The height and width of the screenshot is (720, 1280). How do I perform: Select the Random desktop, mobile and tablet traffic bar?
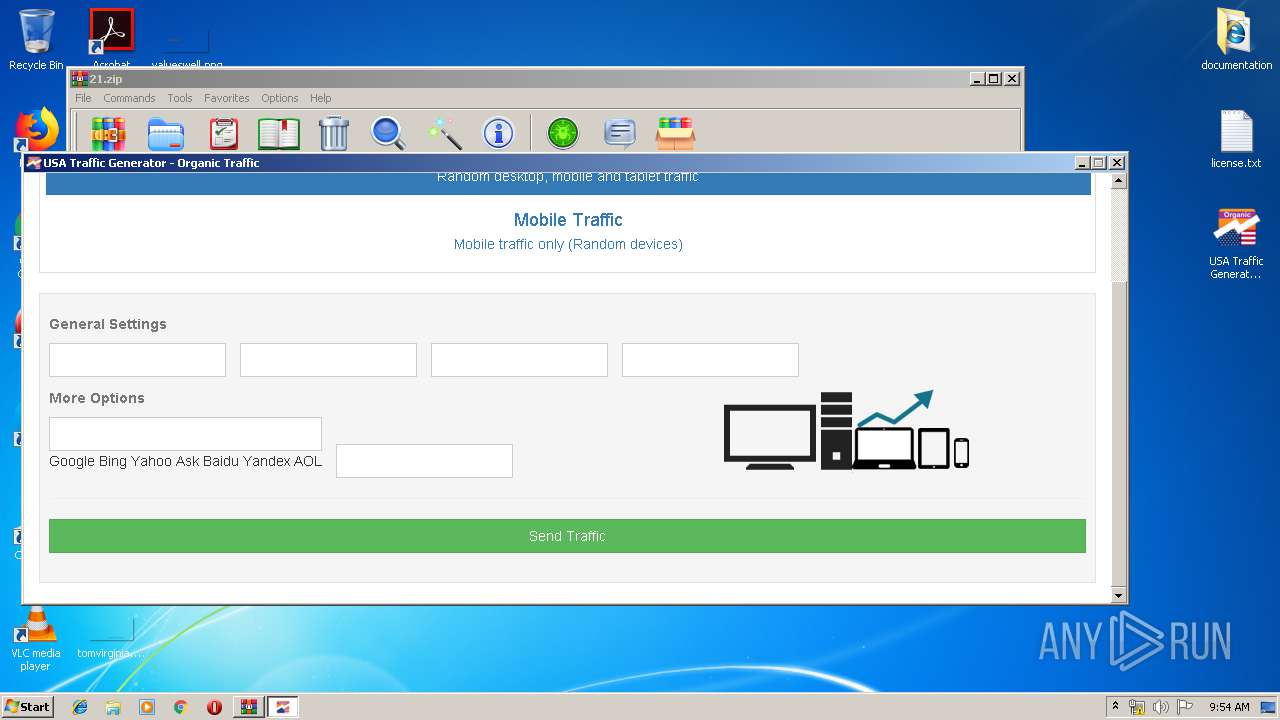pyautogui.click(x=568, y=182)
